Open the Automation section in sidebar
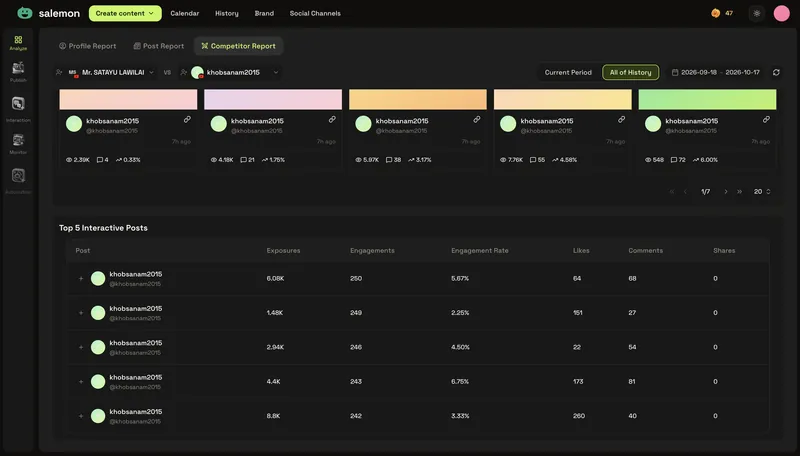Screen dimensions: 800x456 tap(18, 181)
